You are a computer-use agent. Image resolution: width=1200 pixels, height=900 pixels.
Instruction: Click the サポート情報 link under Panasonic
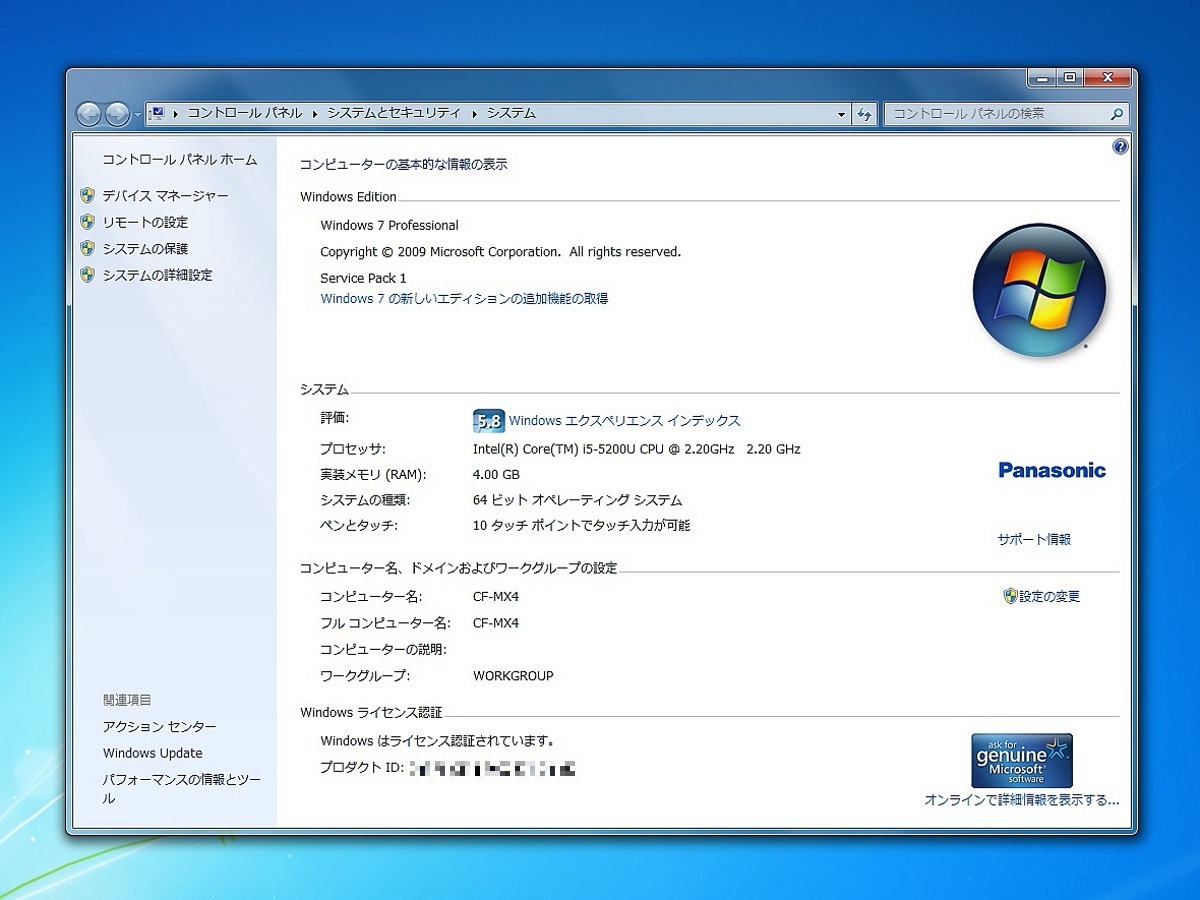1034,539
